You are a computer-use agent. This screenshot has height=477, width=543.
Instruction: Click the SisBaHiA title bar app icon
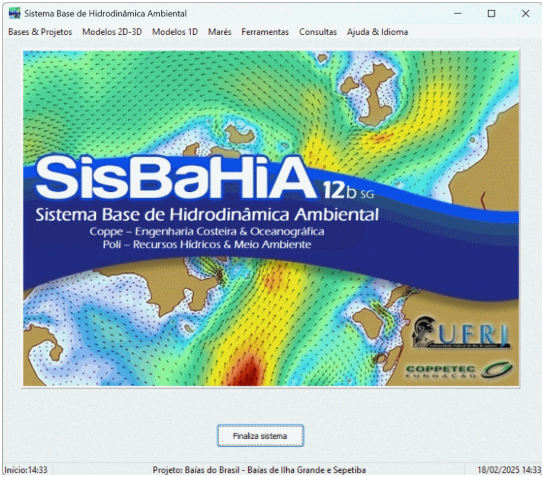click(15, 14)
